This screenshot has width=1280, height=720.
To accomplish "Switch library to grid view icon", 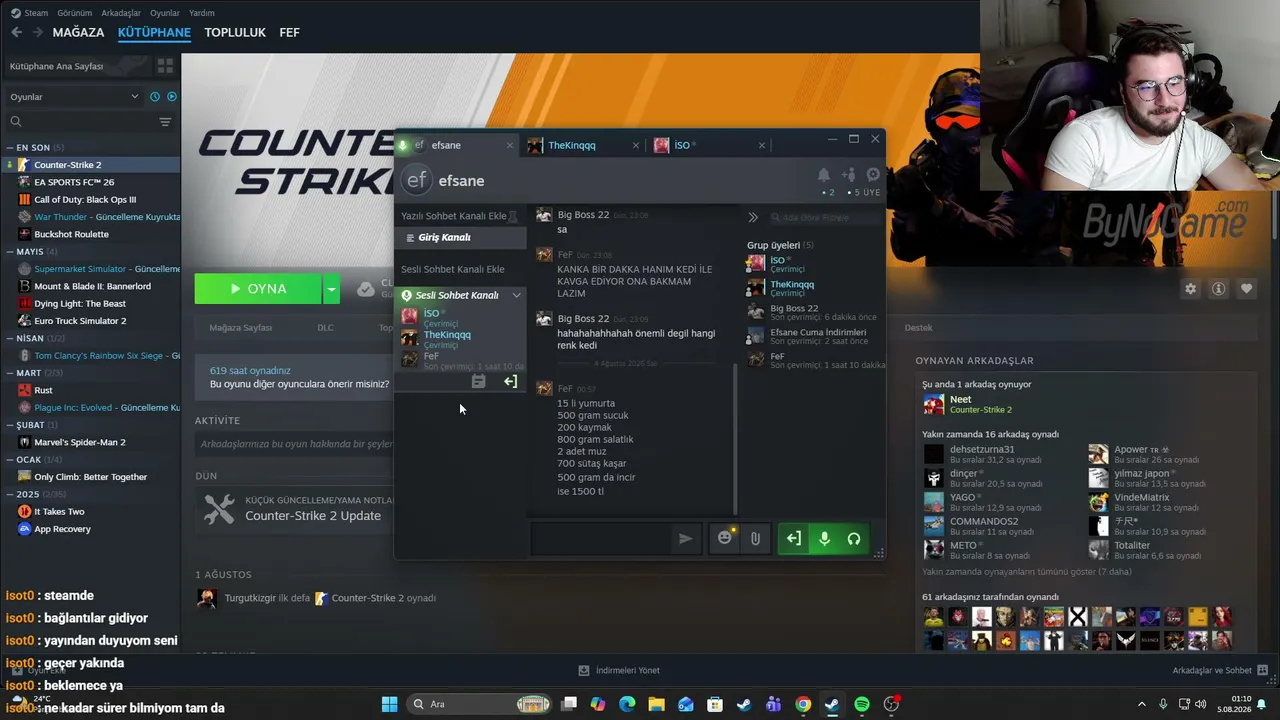I will [x=165, y=66].
